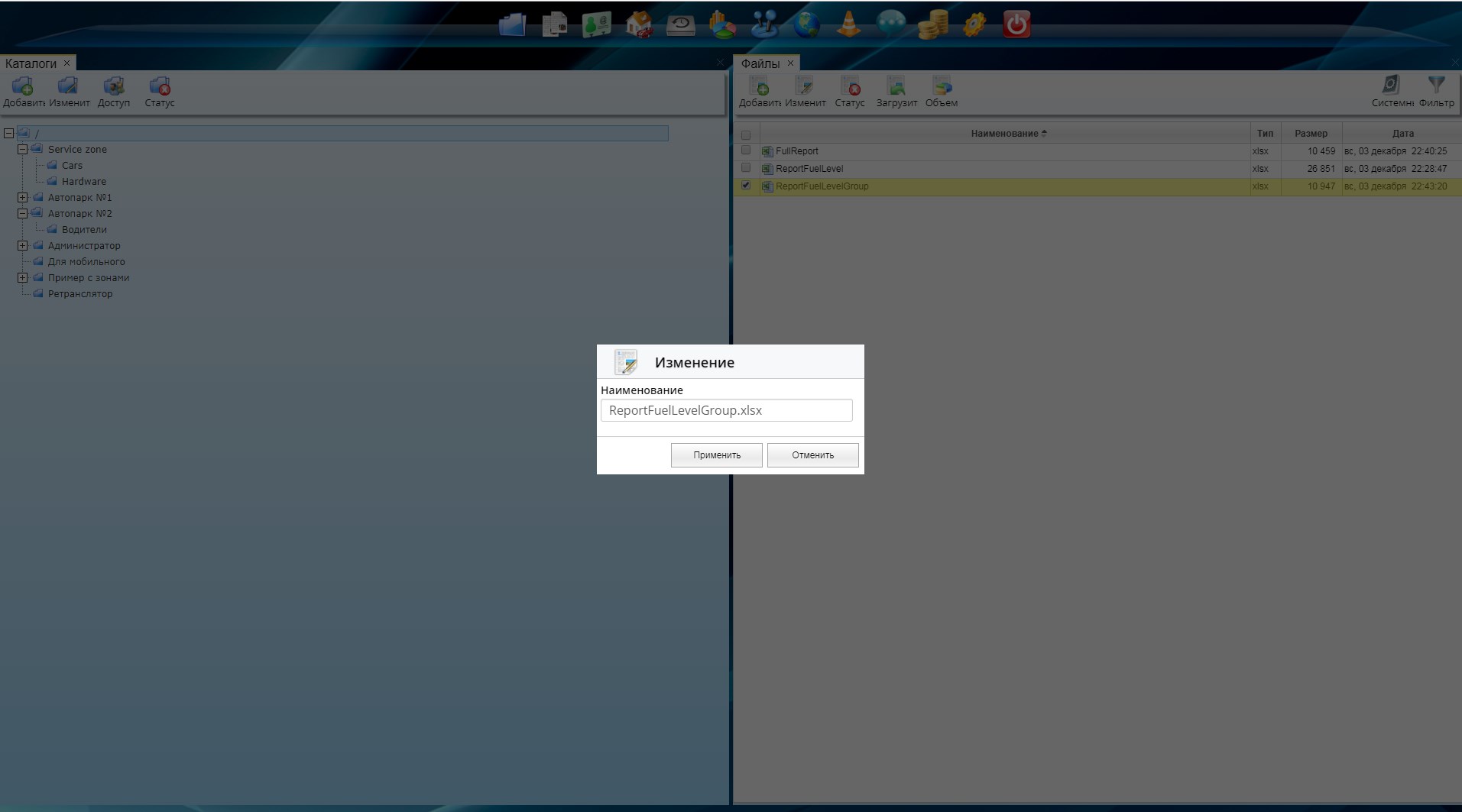The height and width of the screenshot is (812, 1462).
Task: Uncheck the ReportFuelLevelGroup checkbox
Action: click(746, 186)
